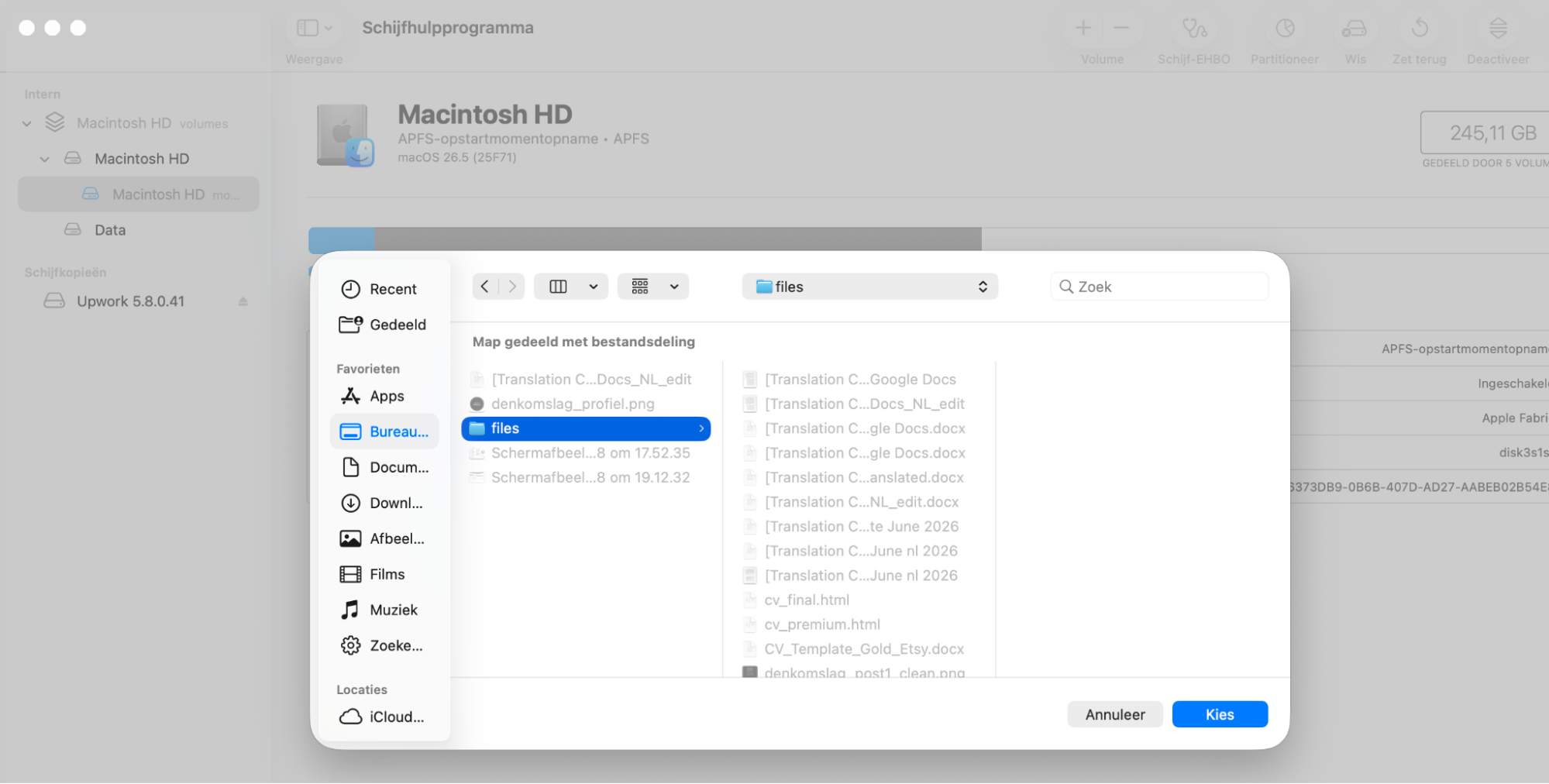Click the Zoek search field
Image resolution: width=1549 pixels, height=784 pixels.
tap(1159, 287)
